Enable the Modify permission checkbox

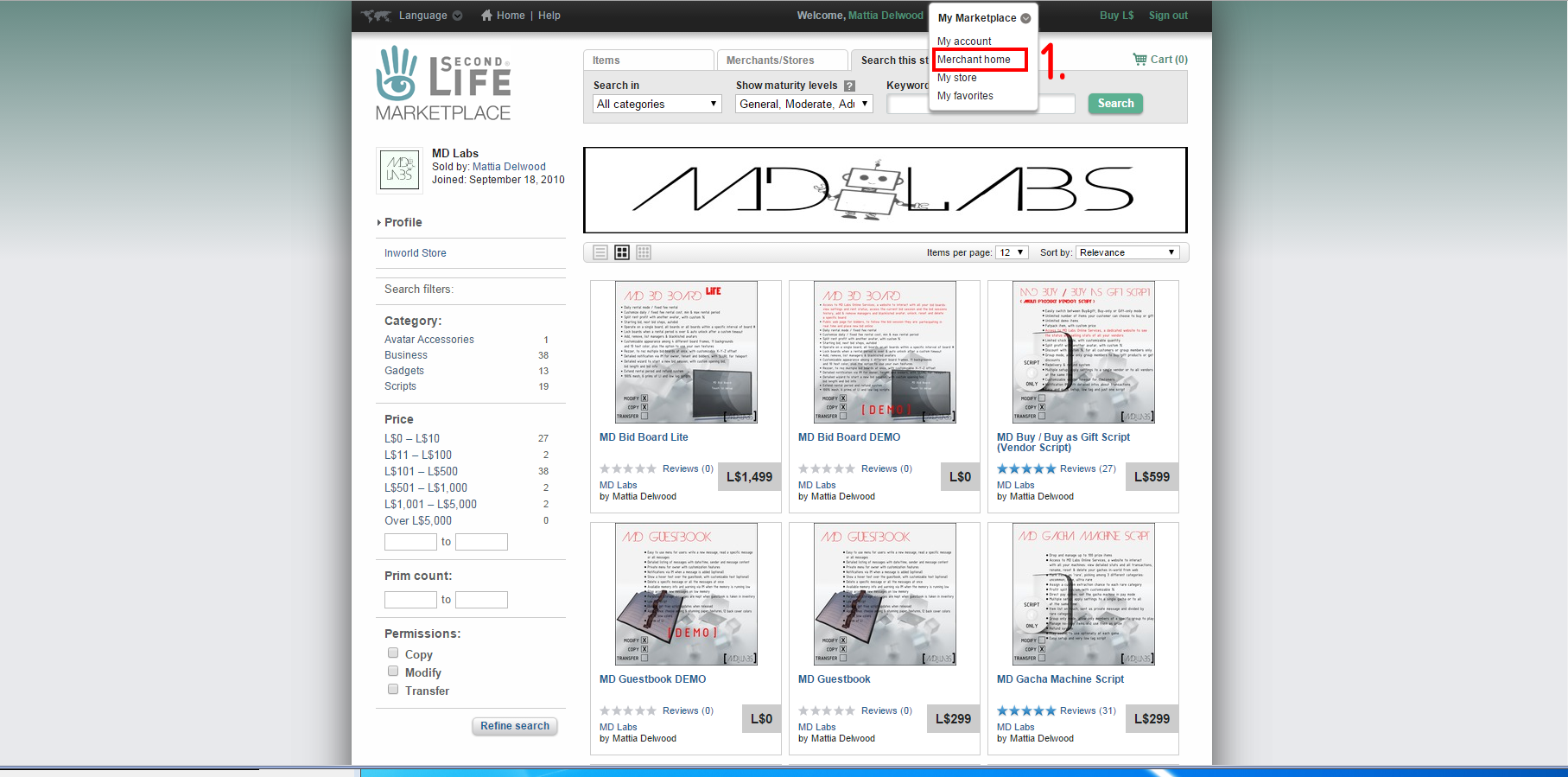click(393, 671)
